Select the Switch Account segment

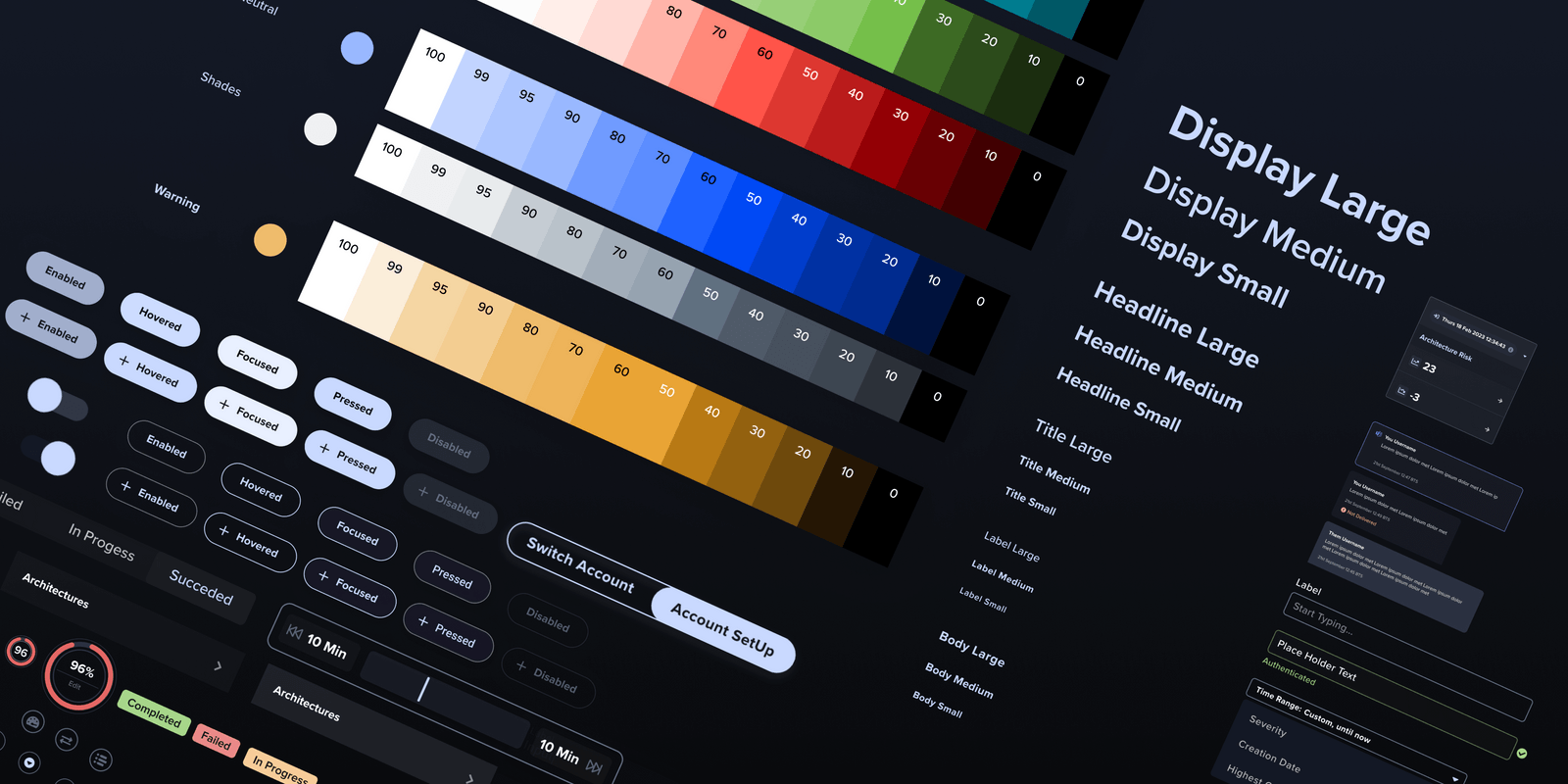pos(580,564)
